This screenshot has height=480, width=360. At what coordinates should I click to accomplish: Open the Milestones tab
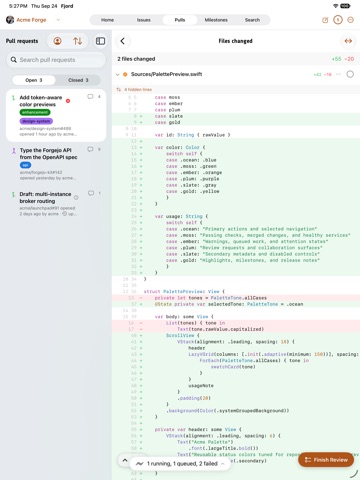click(x=216, y=20)
